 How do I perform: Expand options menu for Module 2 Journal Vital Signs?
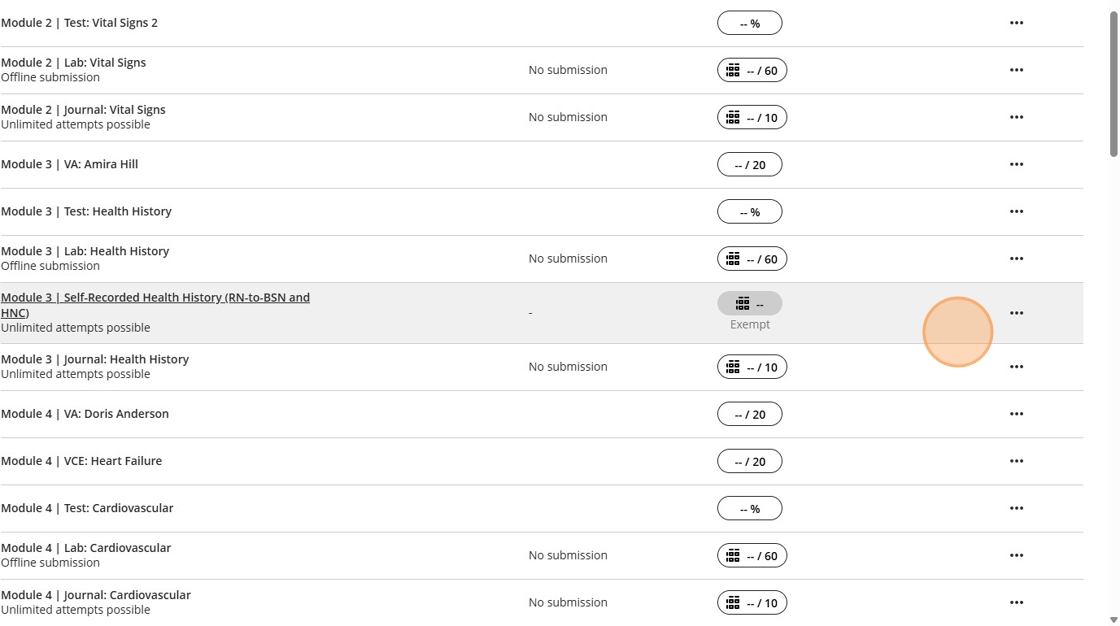pyautogui.click(x=1016, y=117)
